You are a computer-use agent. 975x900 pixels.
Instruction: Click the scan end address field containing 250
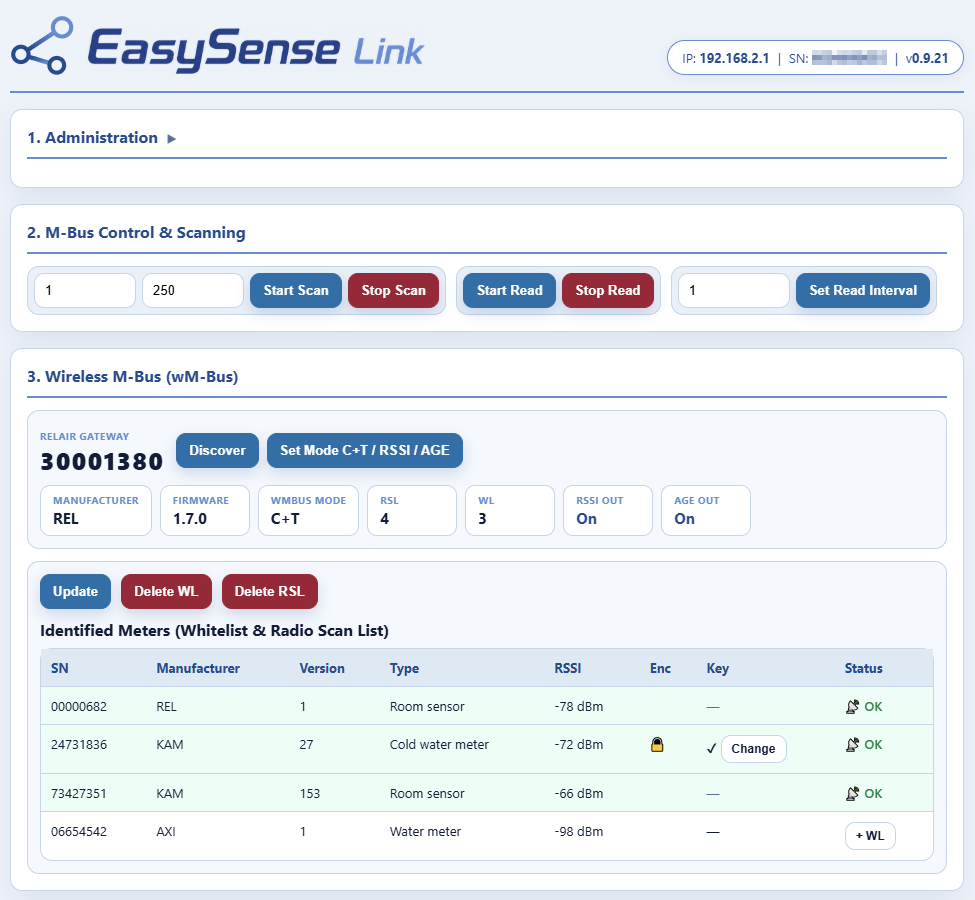(x=193, y=290)
